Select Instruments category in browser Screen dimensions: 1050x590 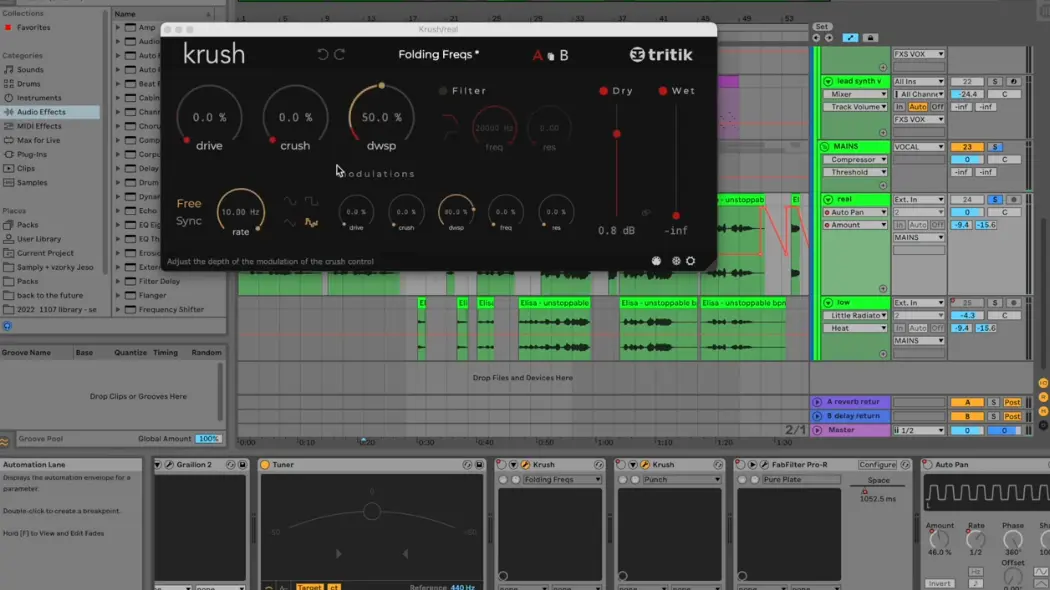[x=39, y=98]
